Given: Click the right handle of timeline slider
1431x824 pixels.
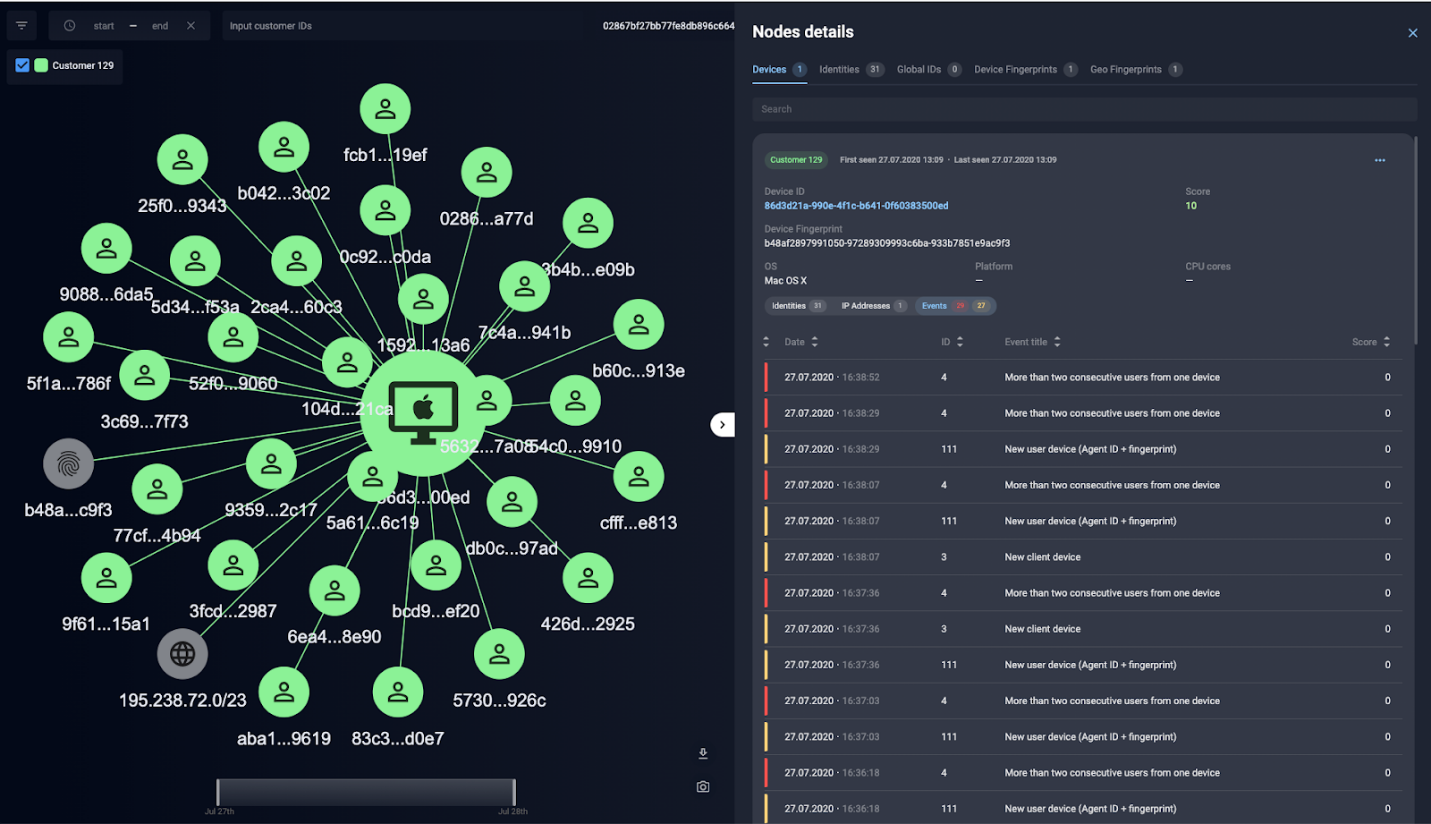Looking at the screenshot, I should point(514,792).
